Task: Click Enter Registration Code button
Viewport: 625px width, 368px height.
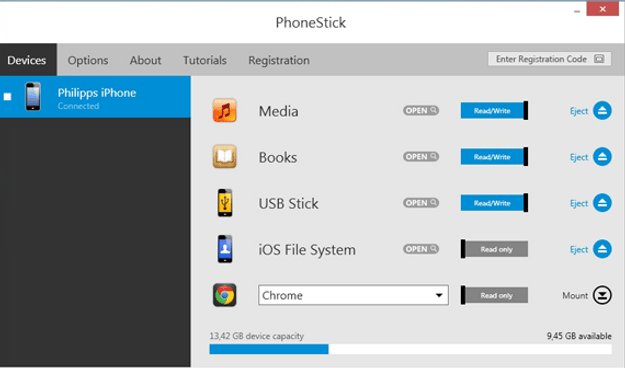Action: [549, 59]
